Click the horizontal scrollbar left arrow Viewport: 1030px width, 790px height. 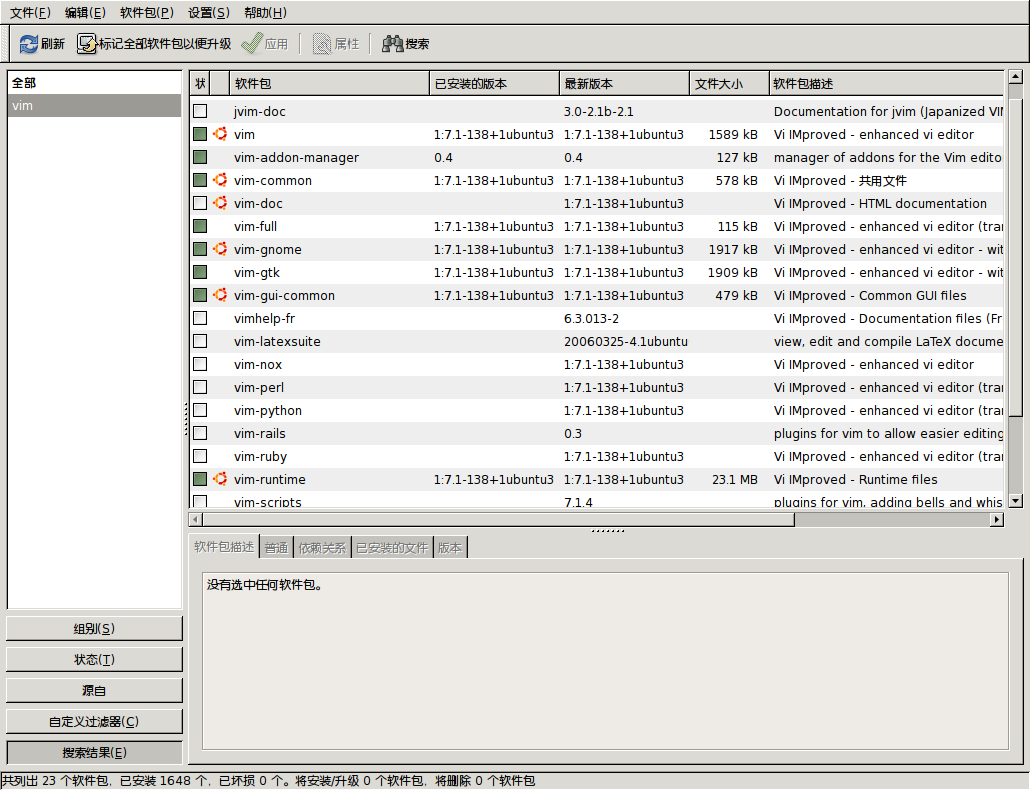tap(196, 519)
